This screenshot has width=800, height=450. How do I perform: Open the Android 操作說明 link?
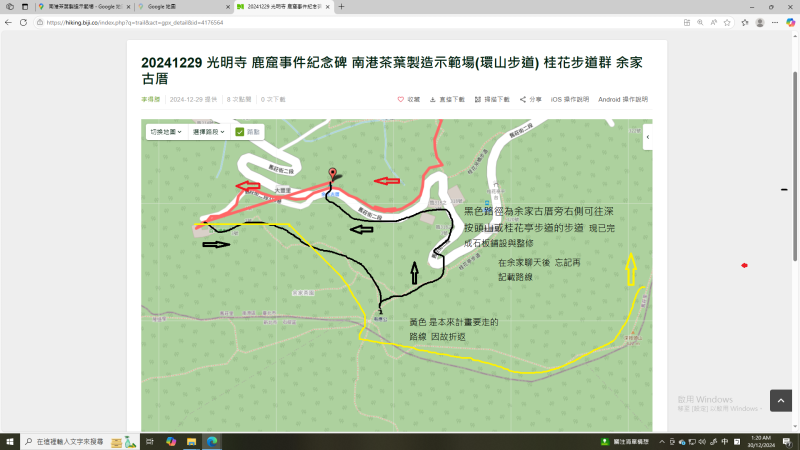click(623, 99)
